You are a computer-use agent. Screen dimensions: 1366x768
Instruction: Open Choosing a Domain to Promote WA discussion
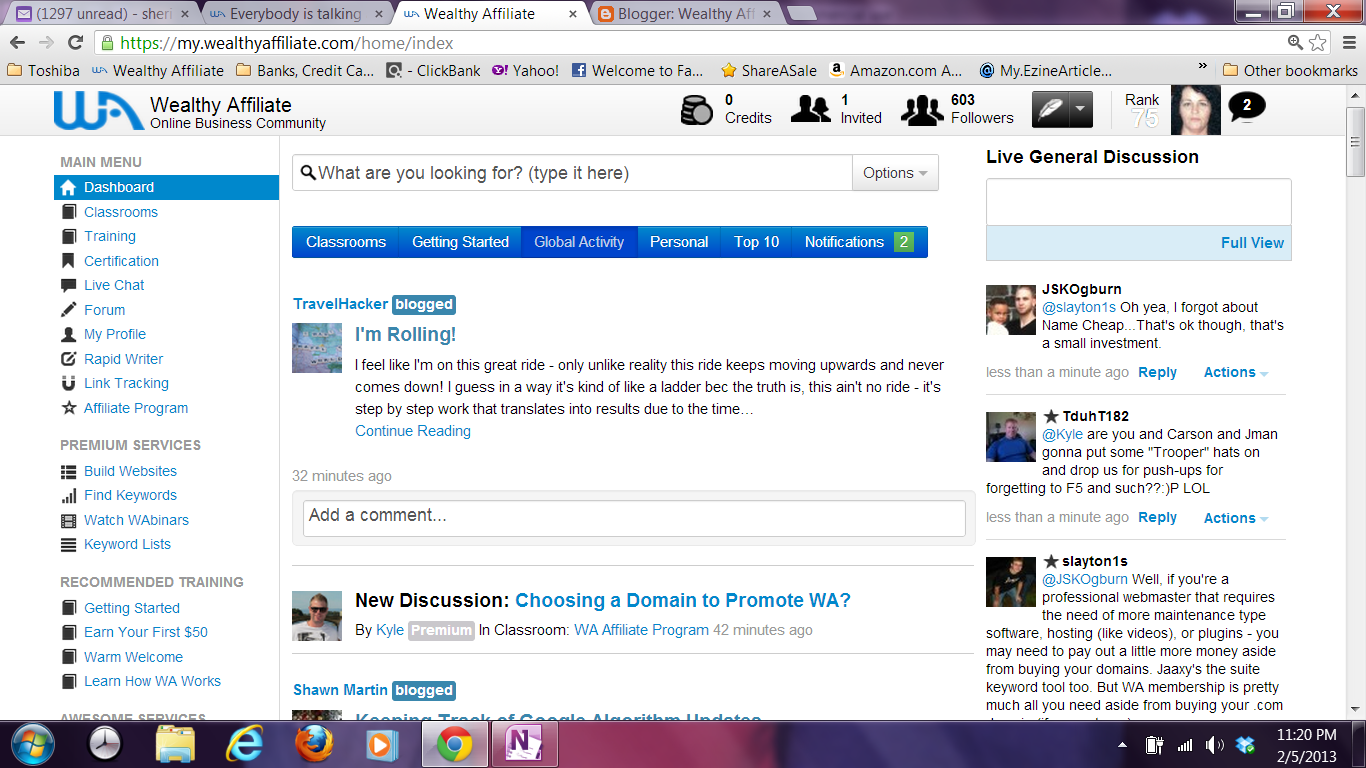coord(683,601)
